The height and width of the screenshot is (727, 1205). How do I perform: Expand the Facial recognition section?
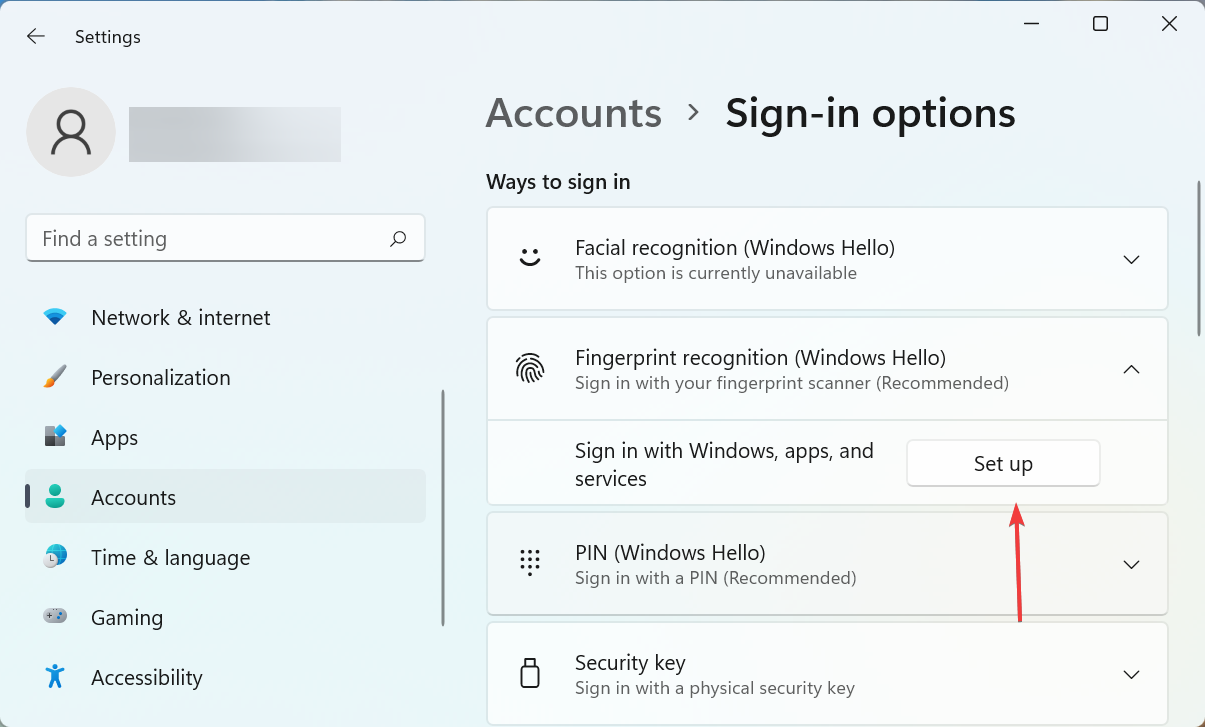1131,259
